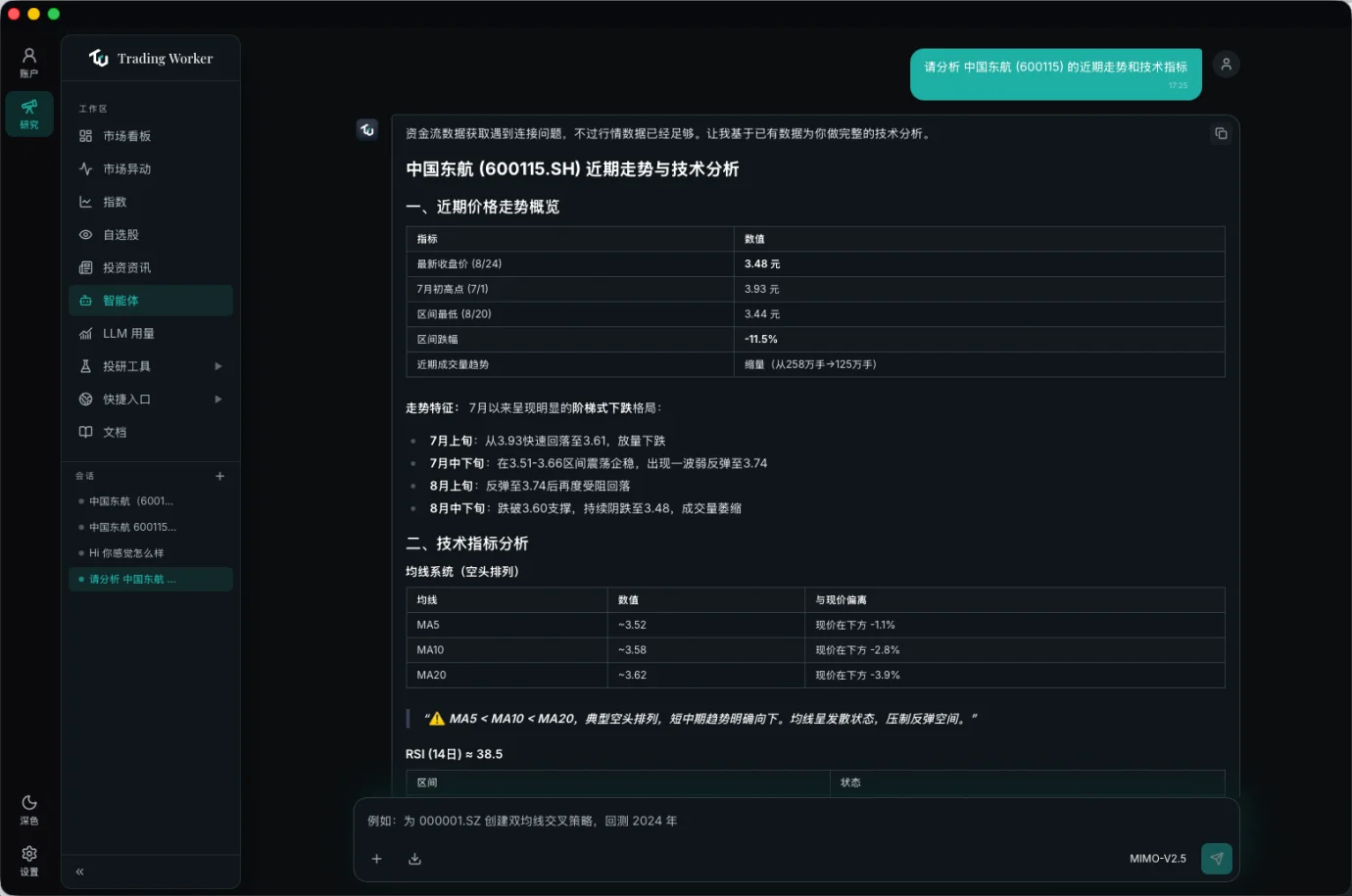Click the 3.48 元 closing price cell

979,264
